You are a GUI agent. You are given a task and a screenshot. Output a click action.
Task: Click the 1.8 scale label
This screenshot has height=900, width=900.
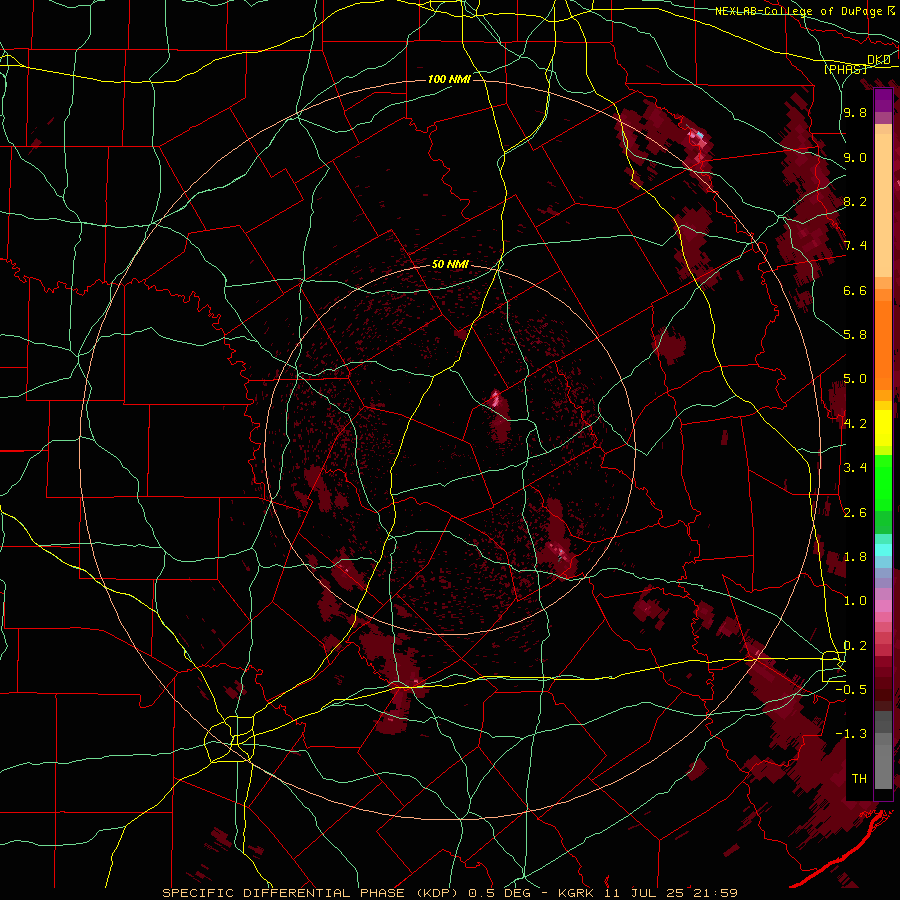855,557
